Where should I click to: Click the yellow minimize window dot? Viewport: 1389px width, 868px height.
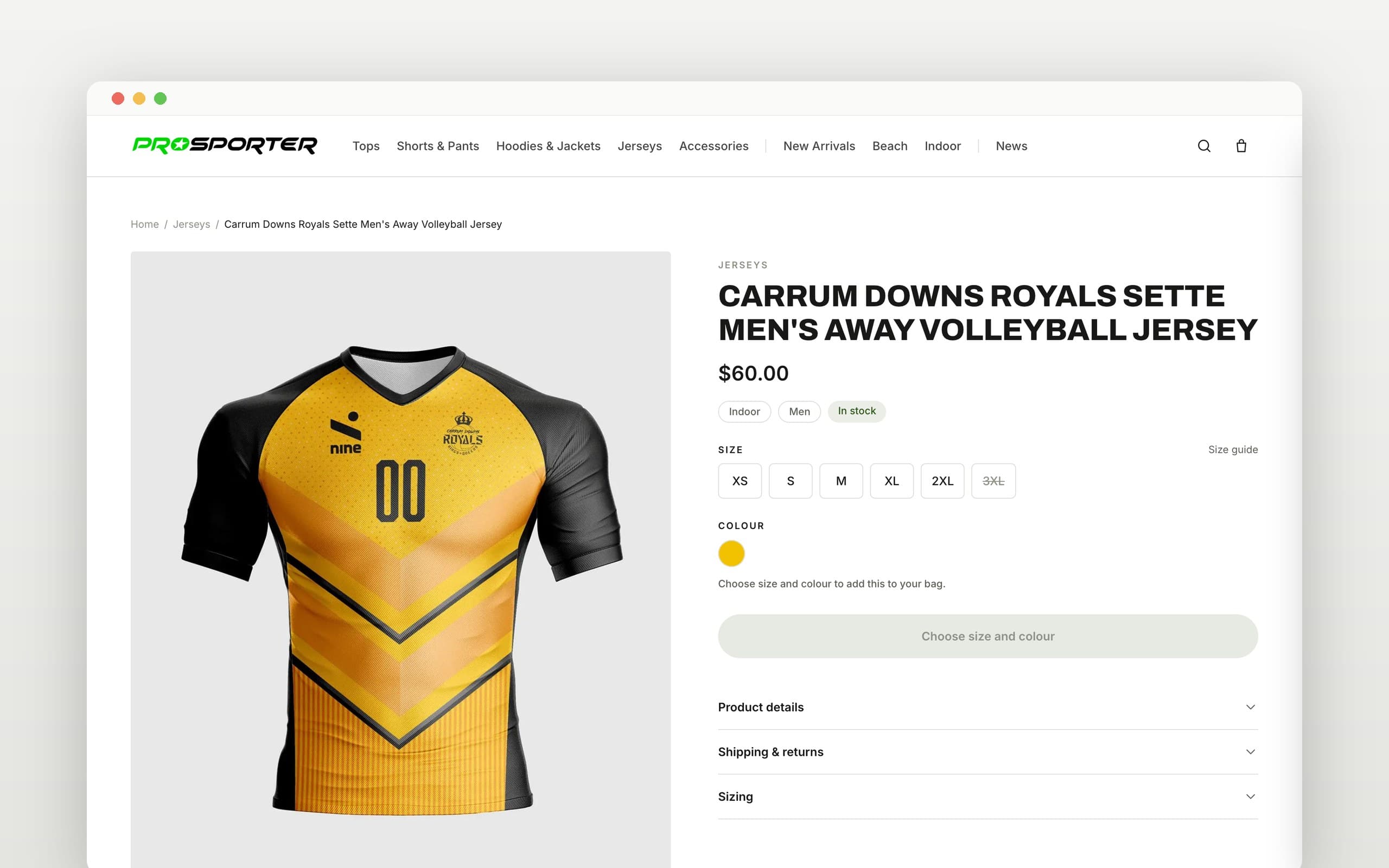tap(139, 99)
